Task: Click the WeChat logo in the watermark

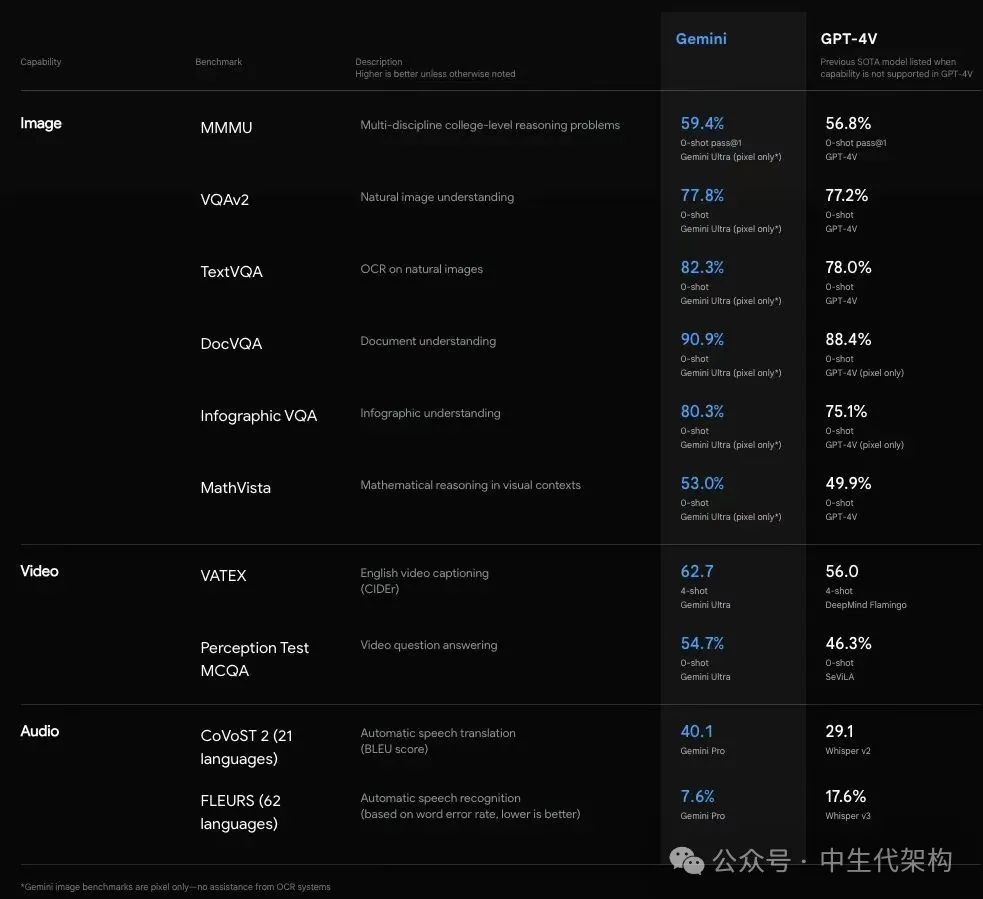Action: click(x=687, y=859)
